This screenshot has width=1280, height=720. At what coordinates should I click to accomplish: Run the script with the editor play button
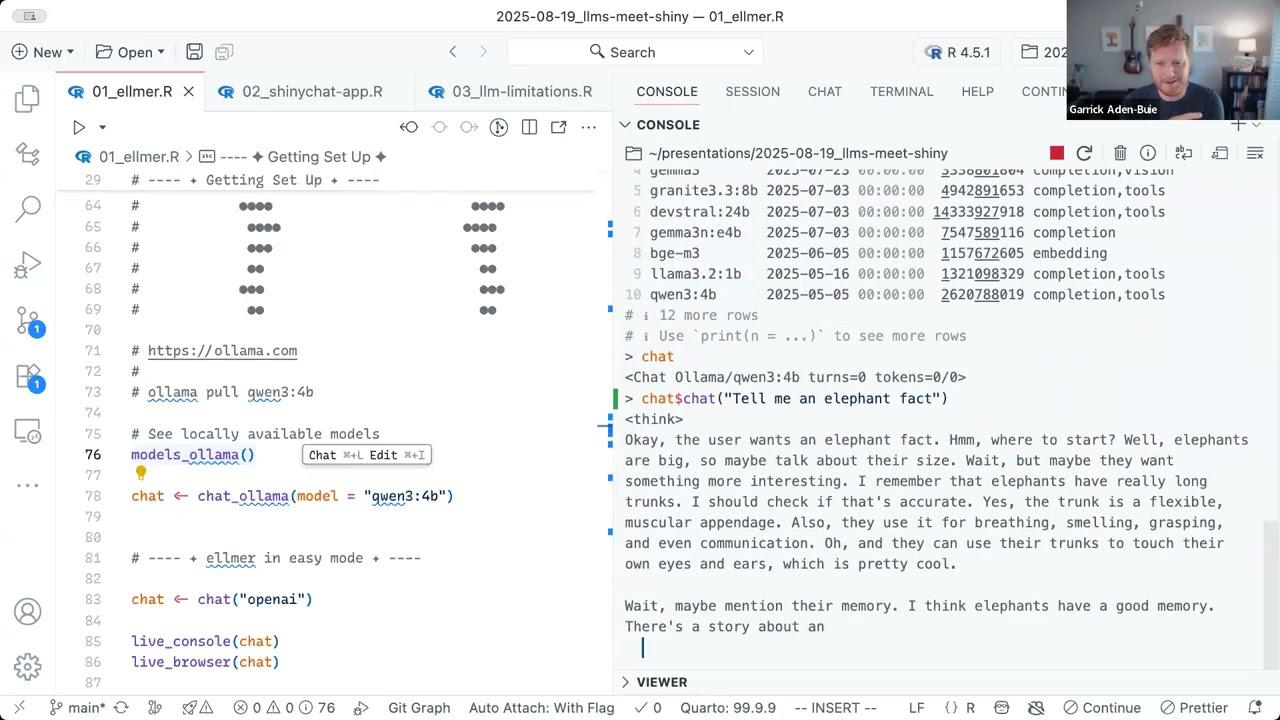point(79,126)
